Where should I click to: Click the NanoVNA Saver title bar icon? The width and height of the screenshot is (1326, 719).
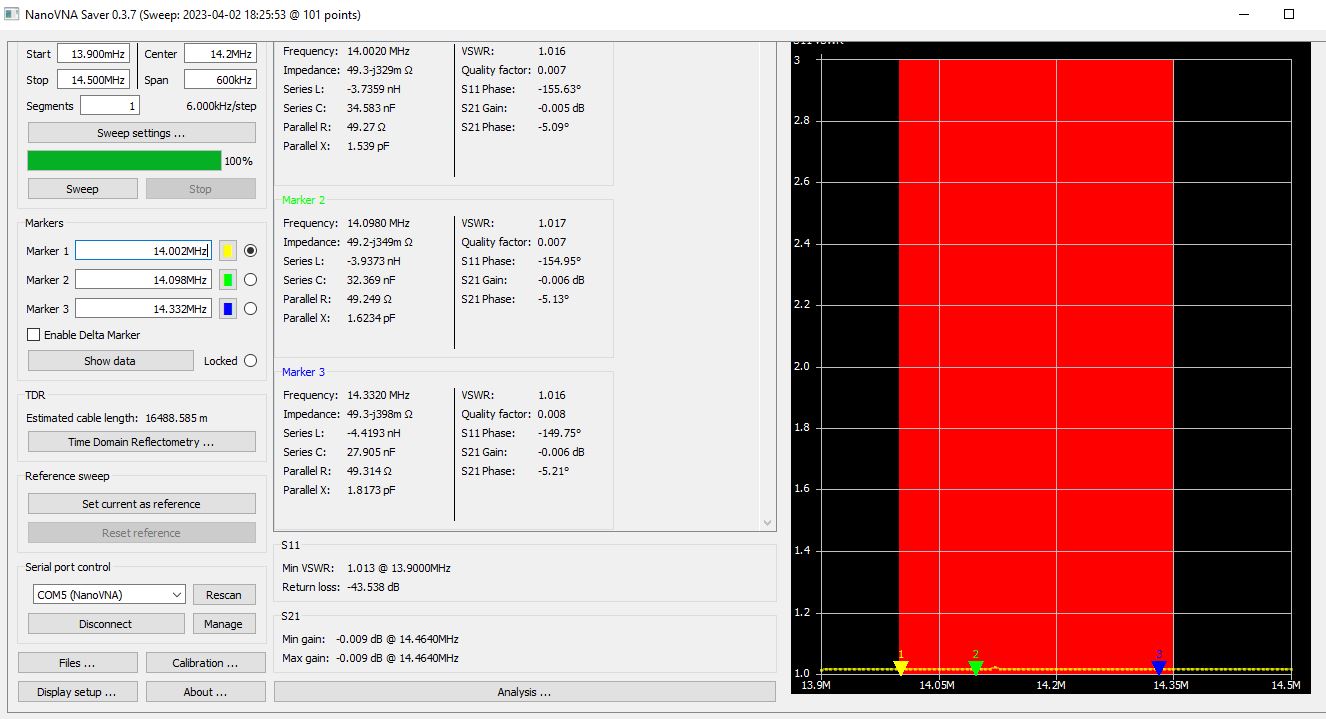(12, 15)
